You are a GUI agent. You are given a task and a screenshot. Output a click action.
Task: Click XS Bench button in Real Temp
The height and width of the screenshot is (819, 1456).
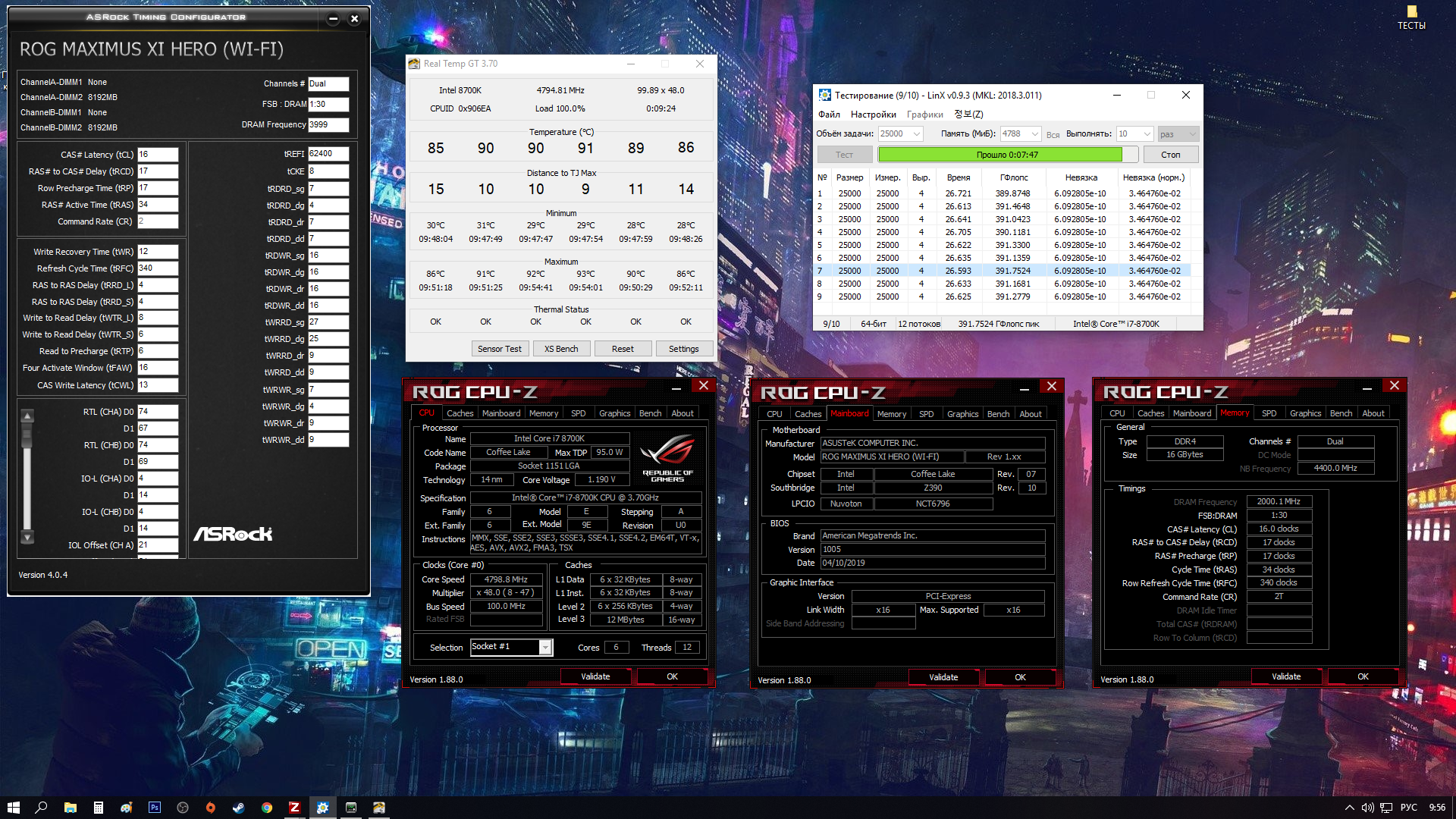[561, 349]
